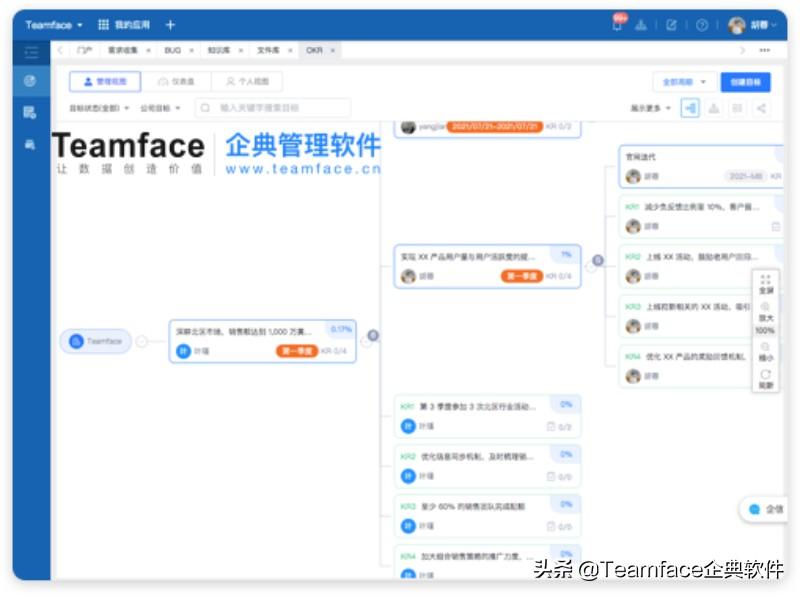Close the 文件库 tab

point(290,50)
